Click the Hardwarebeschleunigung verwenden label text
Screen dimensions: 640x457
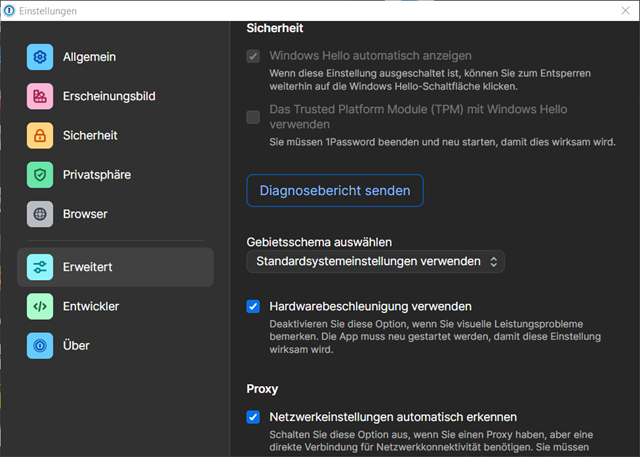point(370,306)
